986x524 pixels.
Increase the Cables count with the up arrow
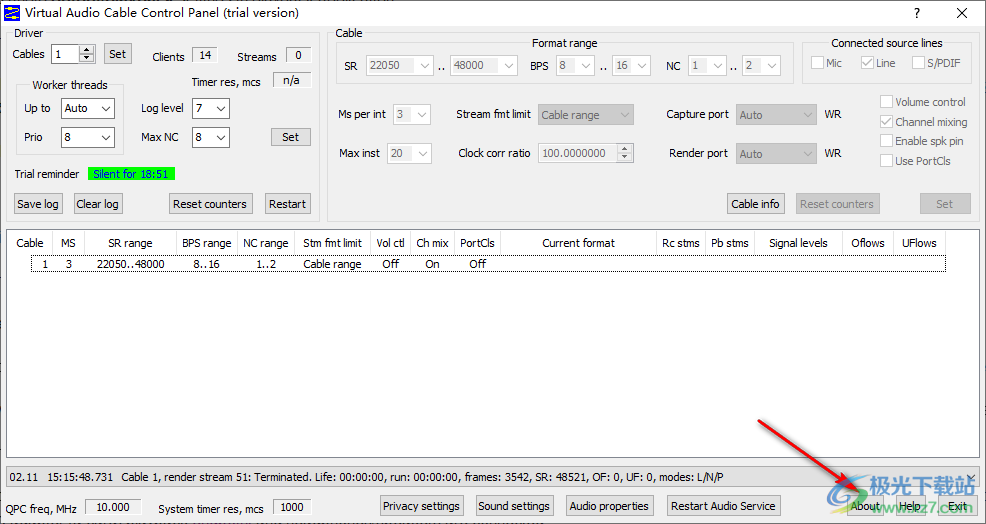[87, 50]
